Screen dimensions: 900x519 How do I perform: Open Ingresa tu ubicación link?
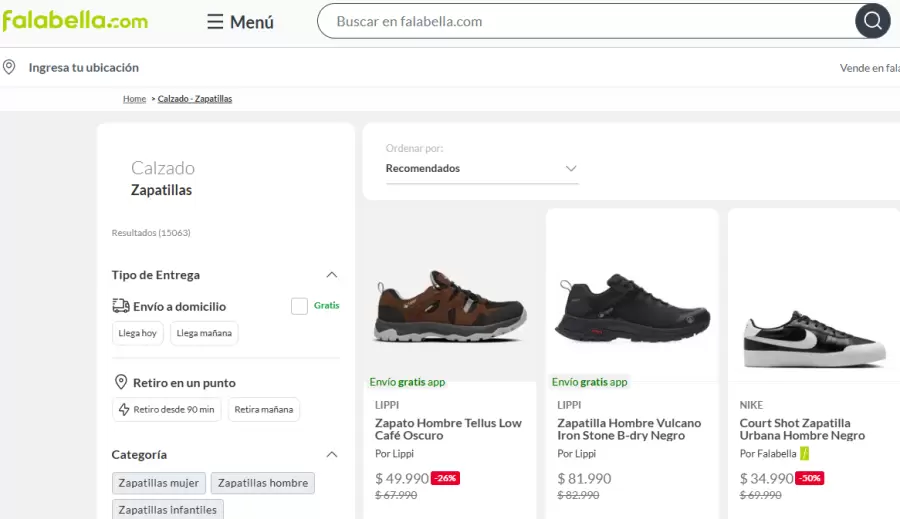point(83,68)
